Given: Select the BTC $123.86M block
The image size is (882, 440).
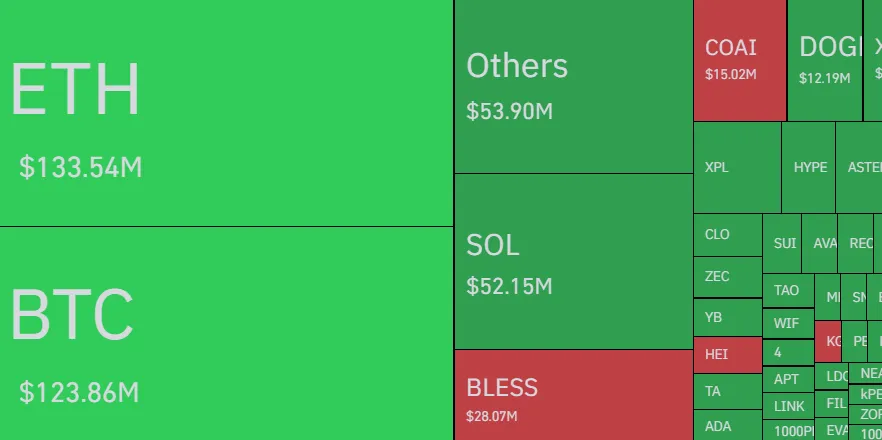Looking at the screenshot, I should (226, 333).
